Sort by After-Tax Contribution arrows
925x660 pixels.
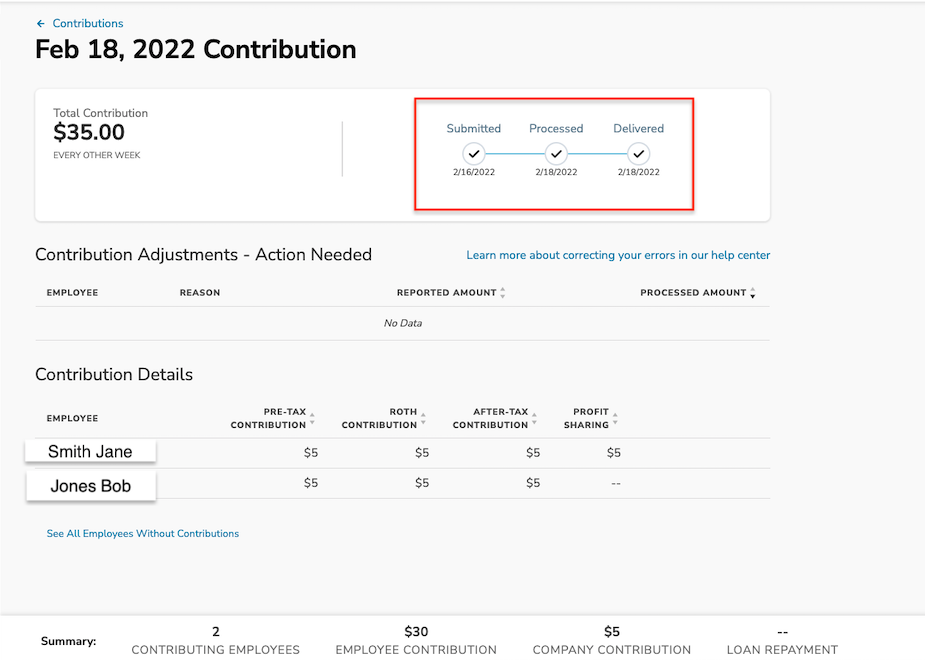534,418
